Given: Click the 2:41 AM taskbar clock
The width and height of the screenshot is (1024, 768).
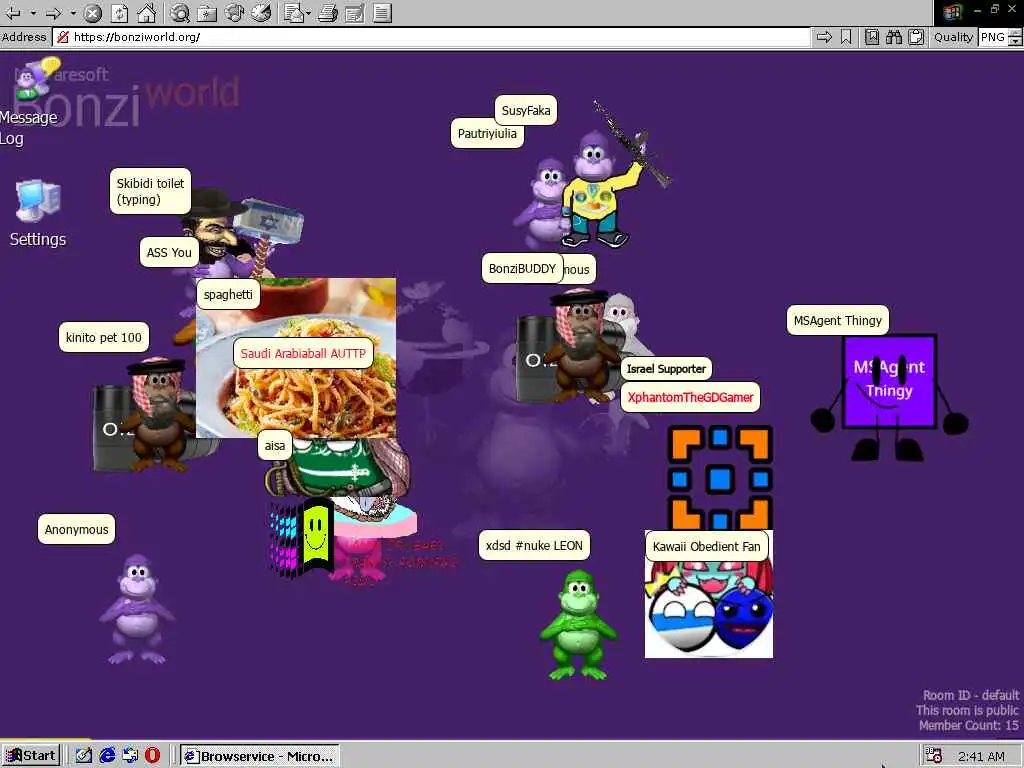Looking at the screenshot, I should tap(982, 756).
